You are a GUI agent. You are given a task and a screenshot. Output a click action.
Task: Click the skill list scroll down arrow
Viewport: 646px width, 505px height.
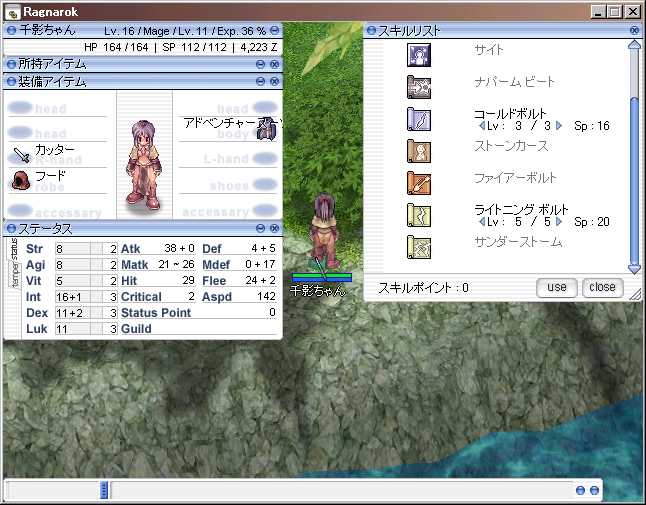pos(634,269)
